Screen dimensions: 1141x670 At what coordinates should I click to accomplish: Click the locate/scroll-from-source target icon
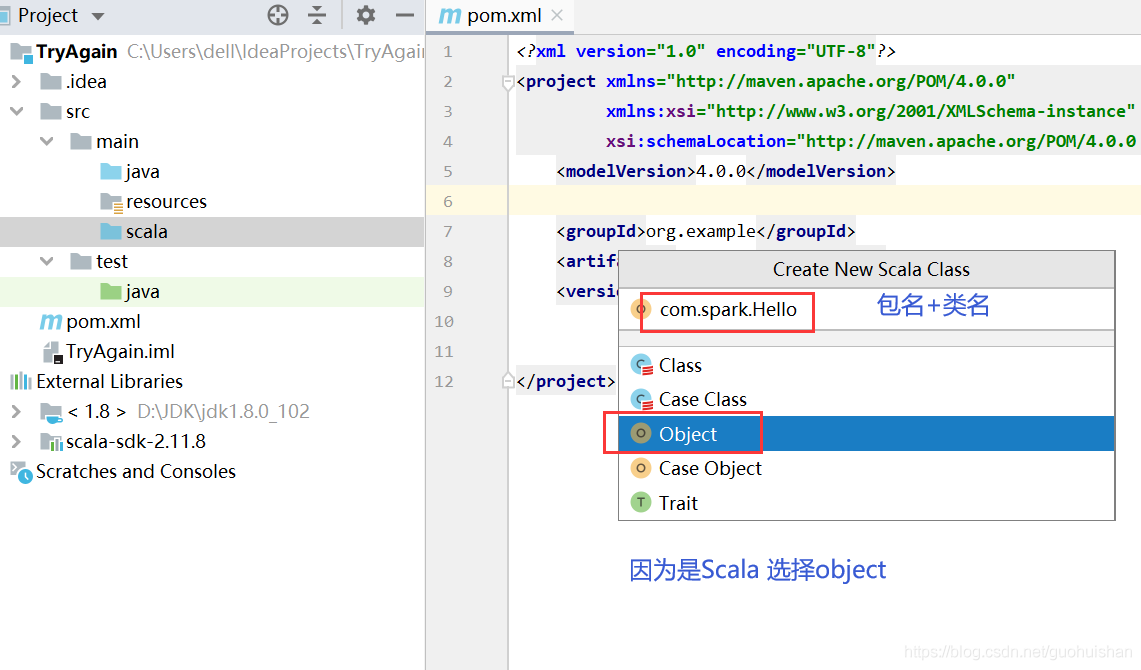click(x=278, y=15)
